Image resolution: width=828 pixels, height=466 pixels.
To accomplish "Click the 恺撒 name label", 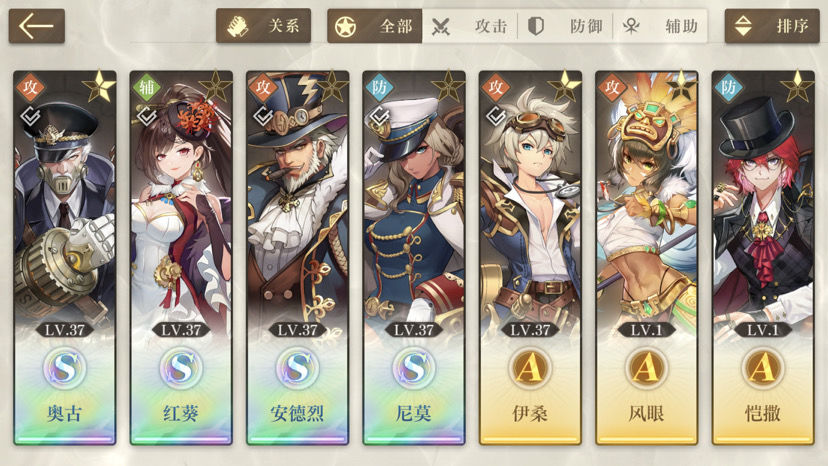I will click(x=763, y=413).
